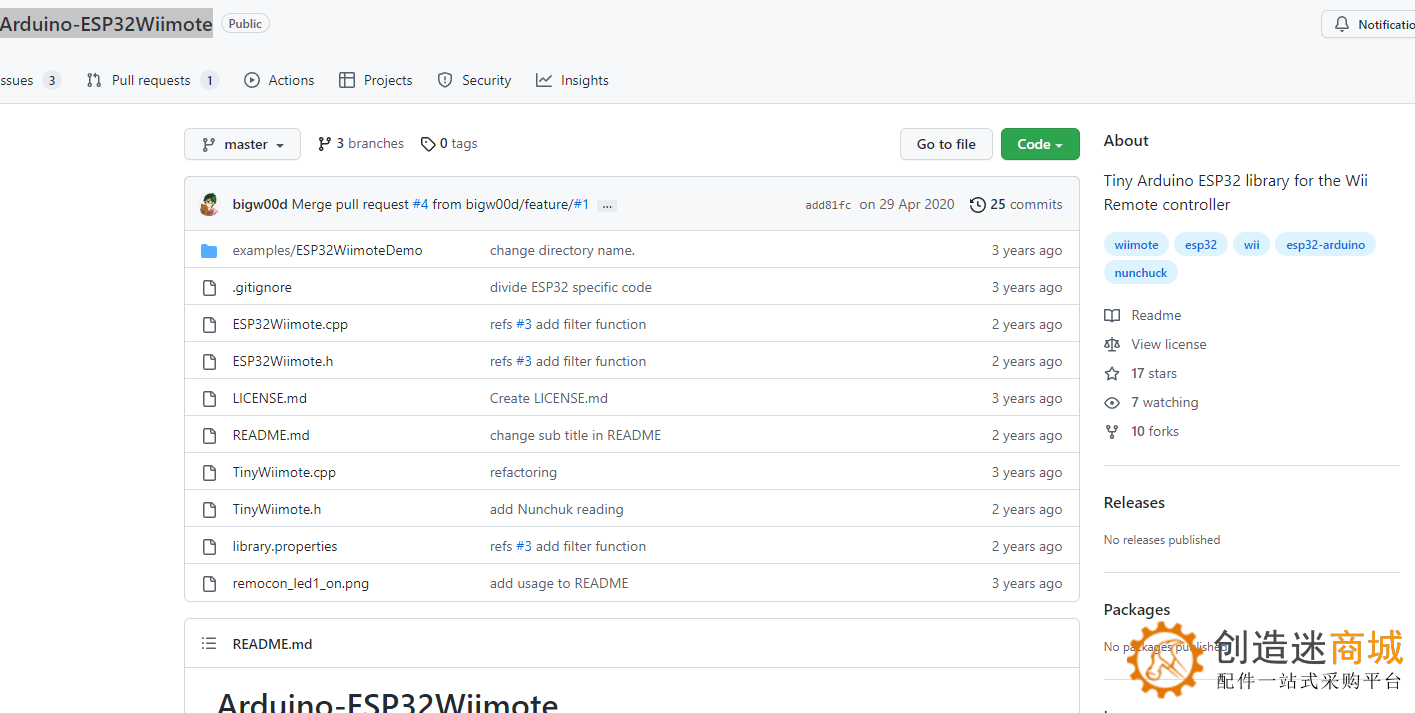1415x713 pixels.
Task: Open commit 'divide ESP32 specific code'
Action: tap(571, 287)
